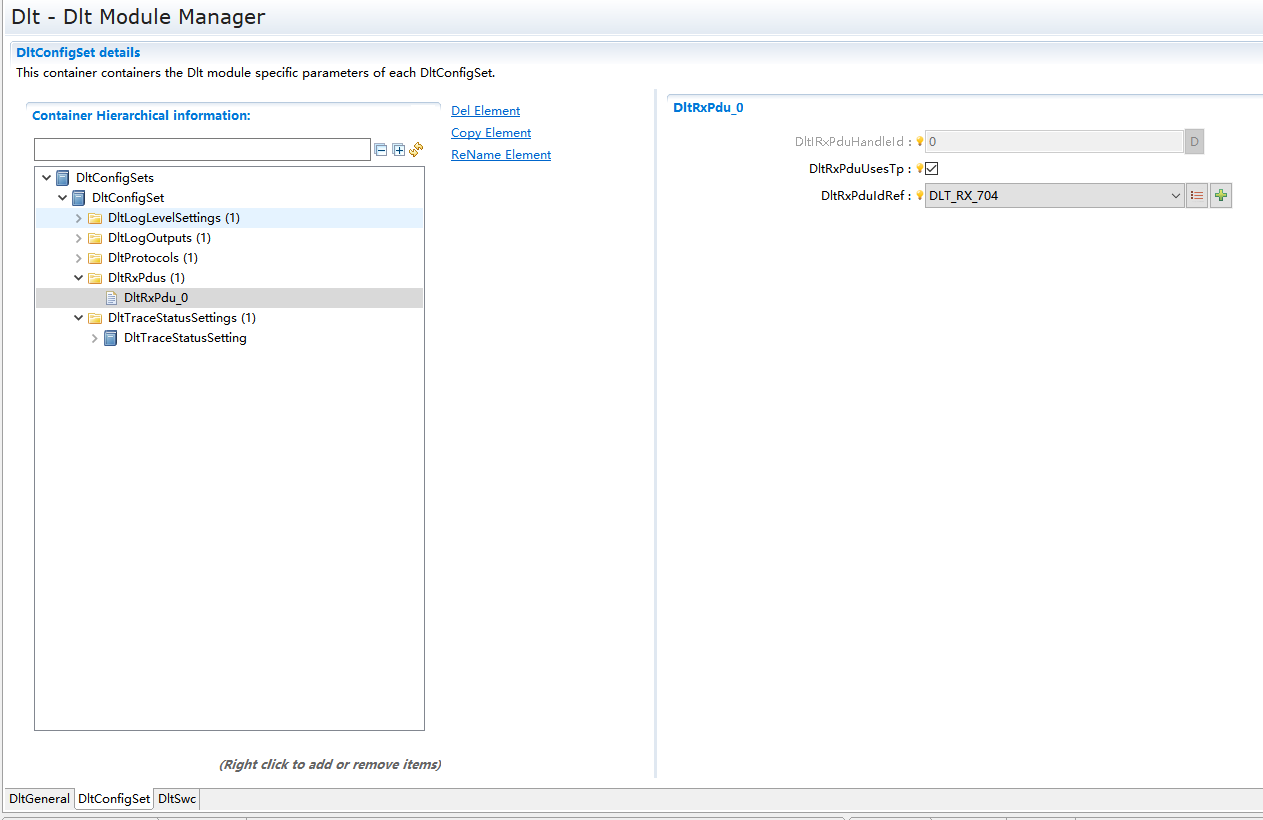Click the ReName Element link

click(500, 155)
